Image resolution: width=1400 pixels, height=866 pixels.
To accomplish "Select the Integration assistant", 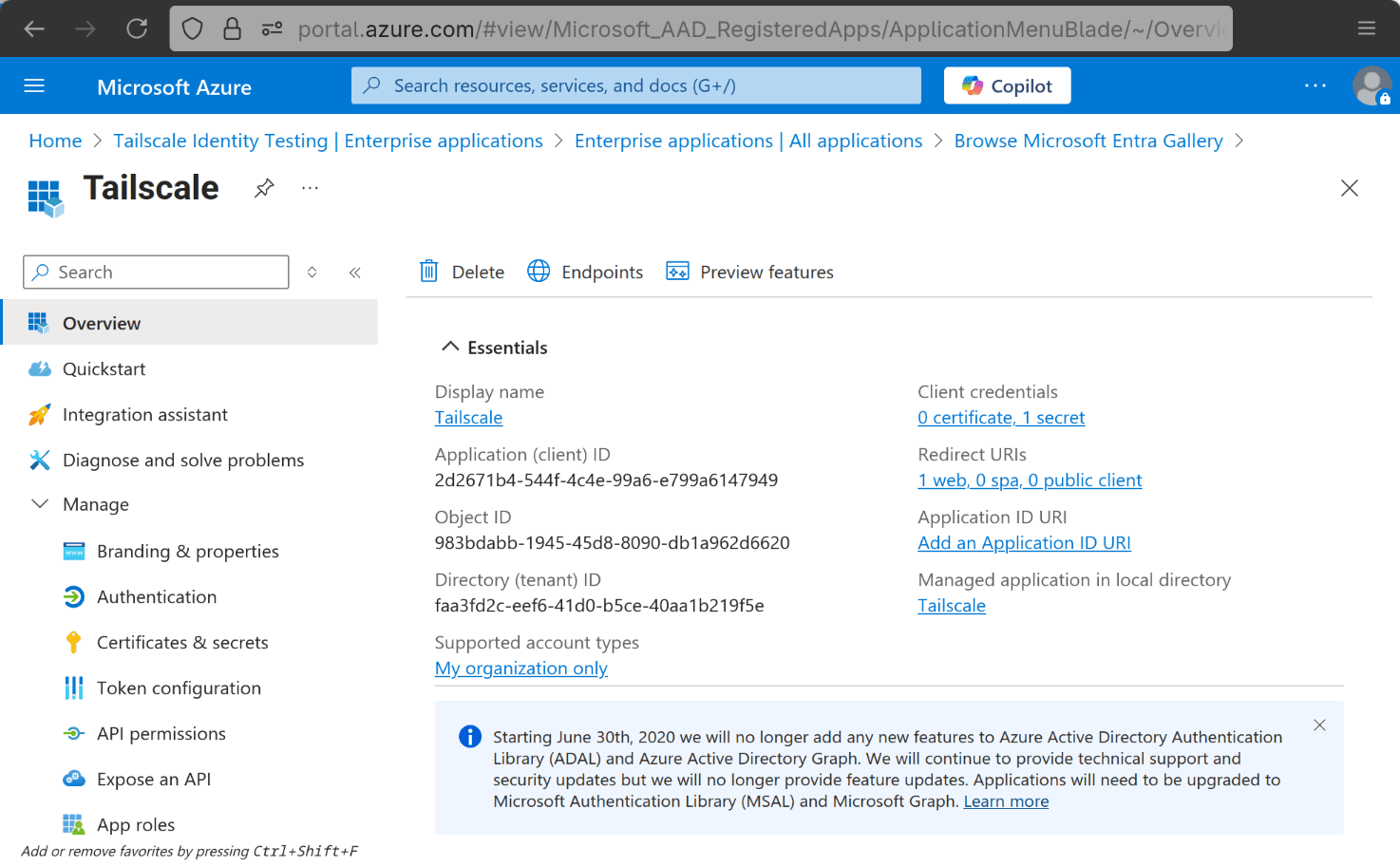I will click(144, 414).
